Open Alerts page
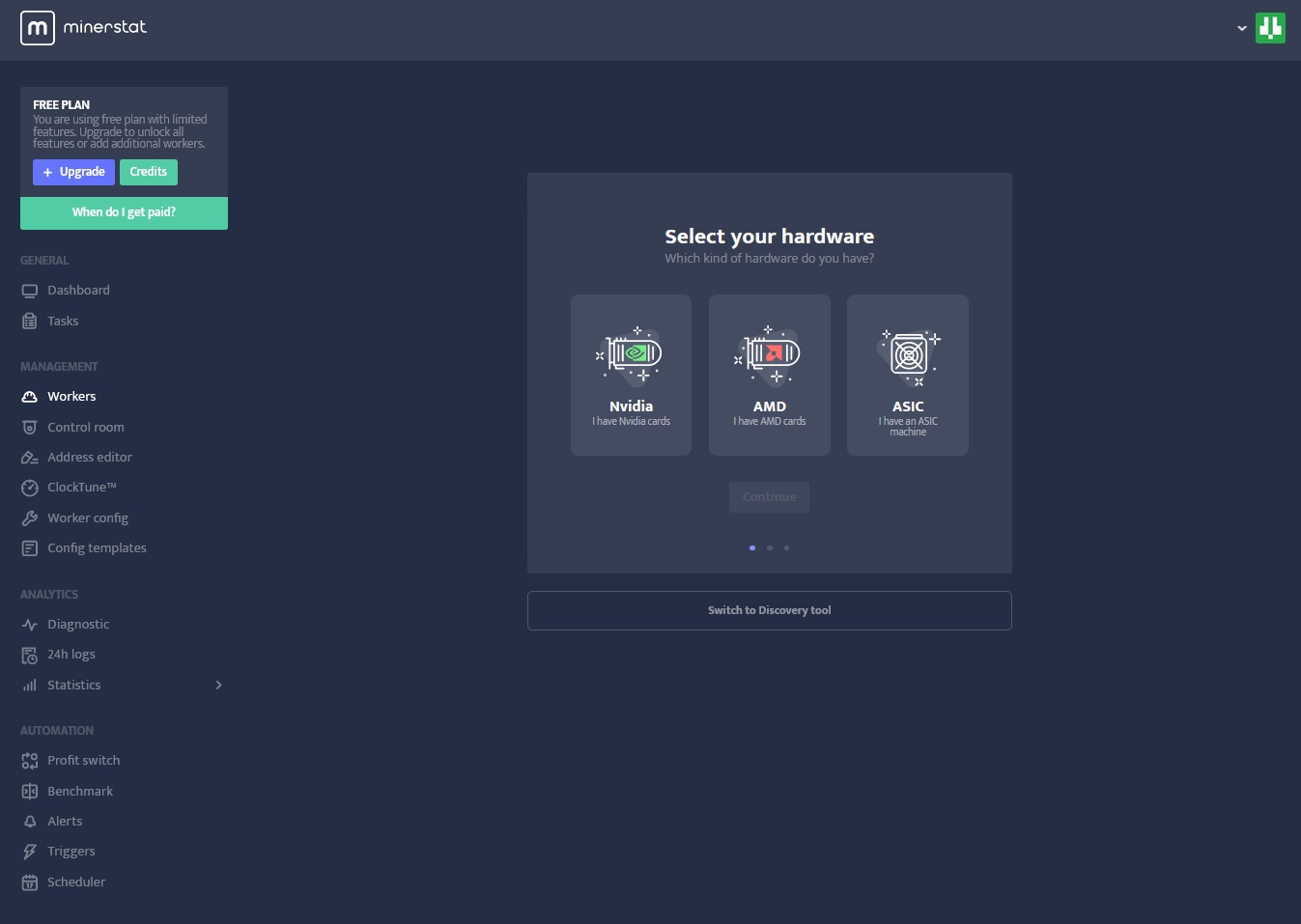The height and width of the screenshot is (924, 1301). 65,822
